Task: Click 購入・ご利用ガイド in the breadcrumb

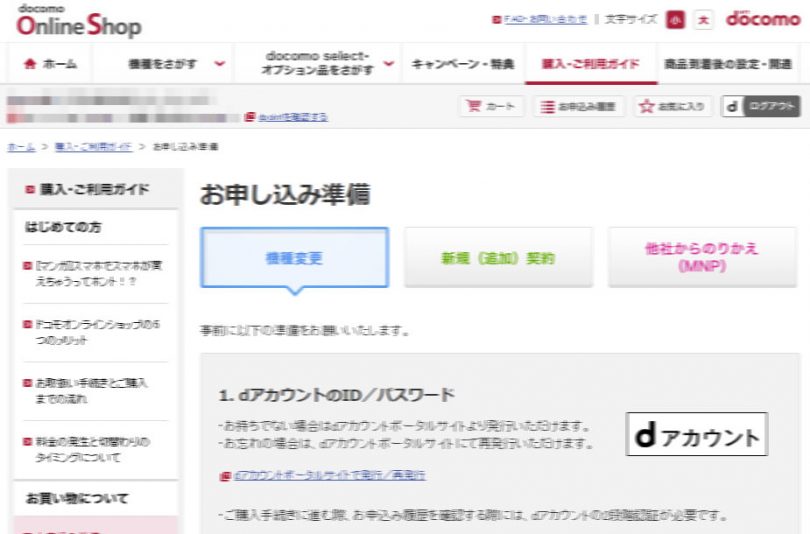Action: pyautogui.click(x=93, y=147)
